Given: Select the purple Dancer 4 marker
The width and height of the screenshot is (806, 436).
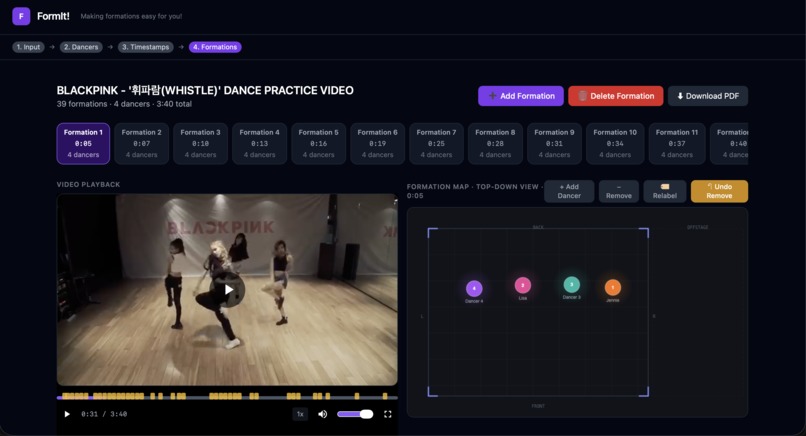Looking at the screenshot, I should (x=474, y=288).
